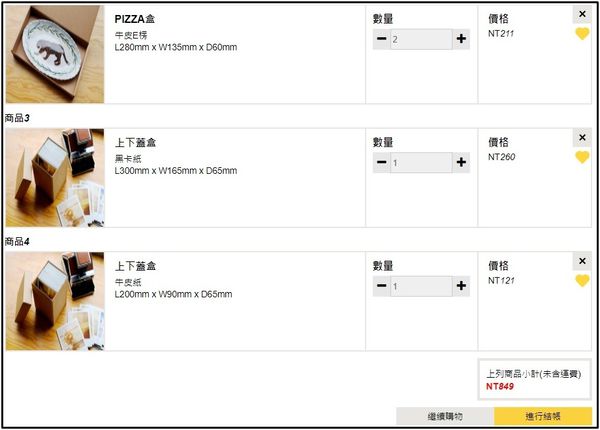Open the PIZZA盒 product thumbnail

pyautogui.click(x=55, y=54)
